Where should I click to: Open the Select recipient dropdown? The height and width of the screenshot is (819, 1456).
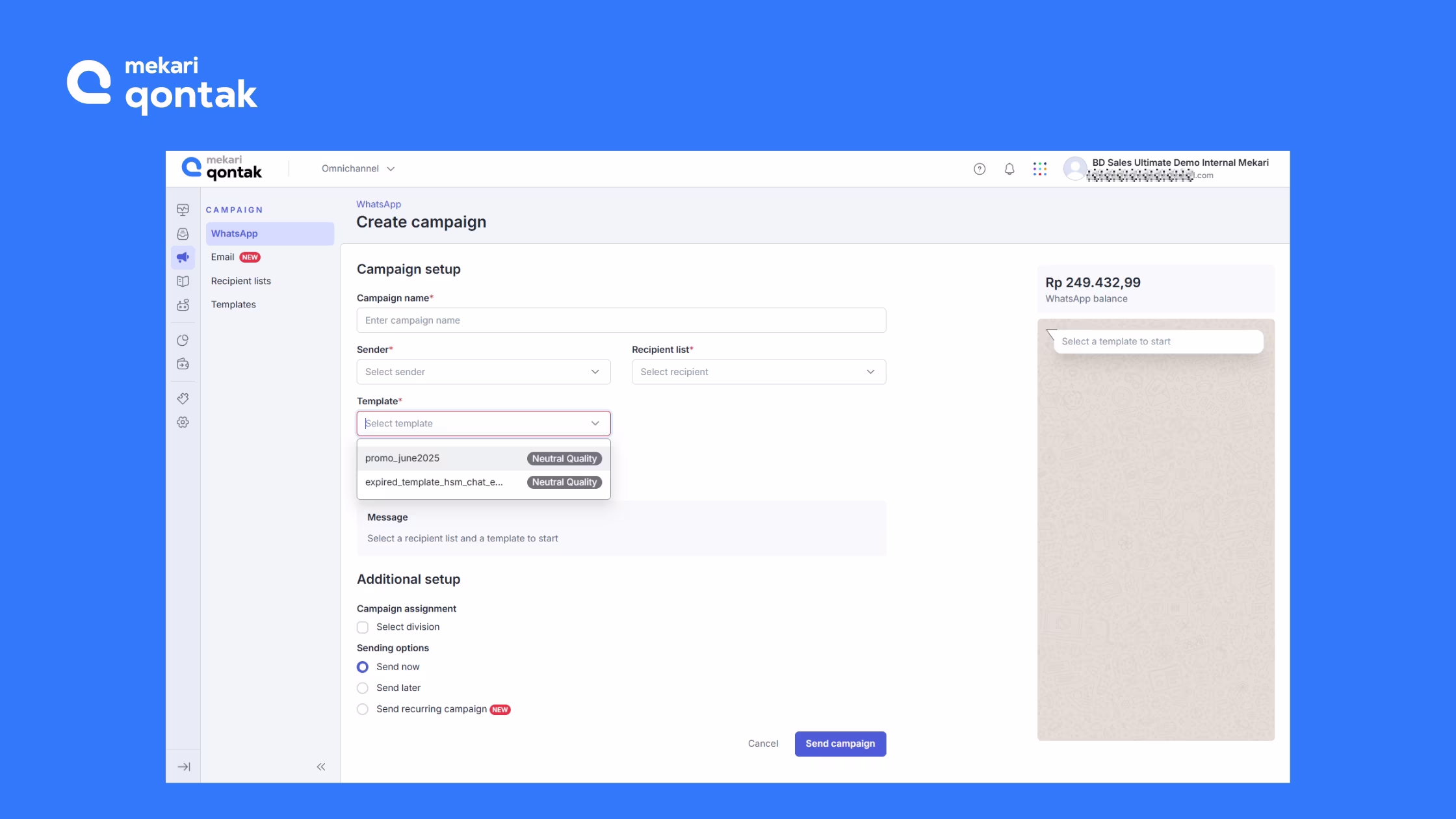click(759, 372)
